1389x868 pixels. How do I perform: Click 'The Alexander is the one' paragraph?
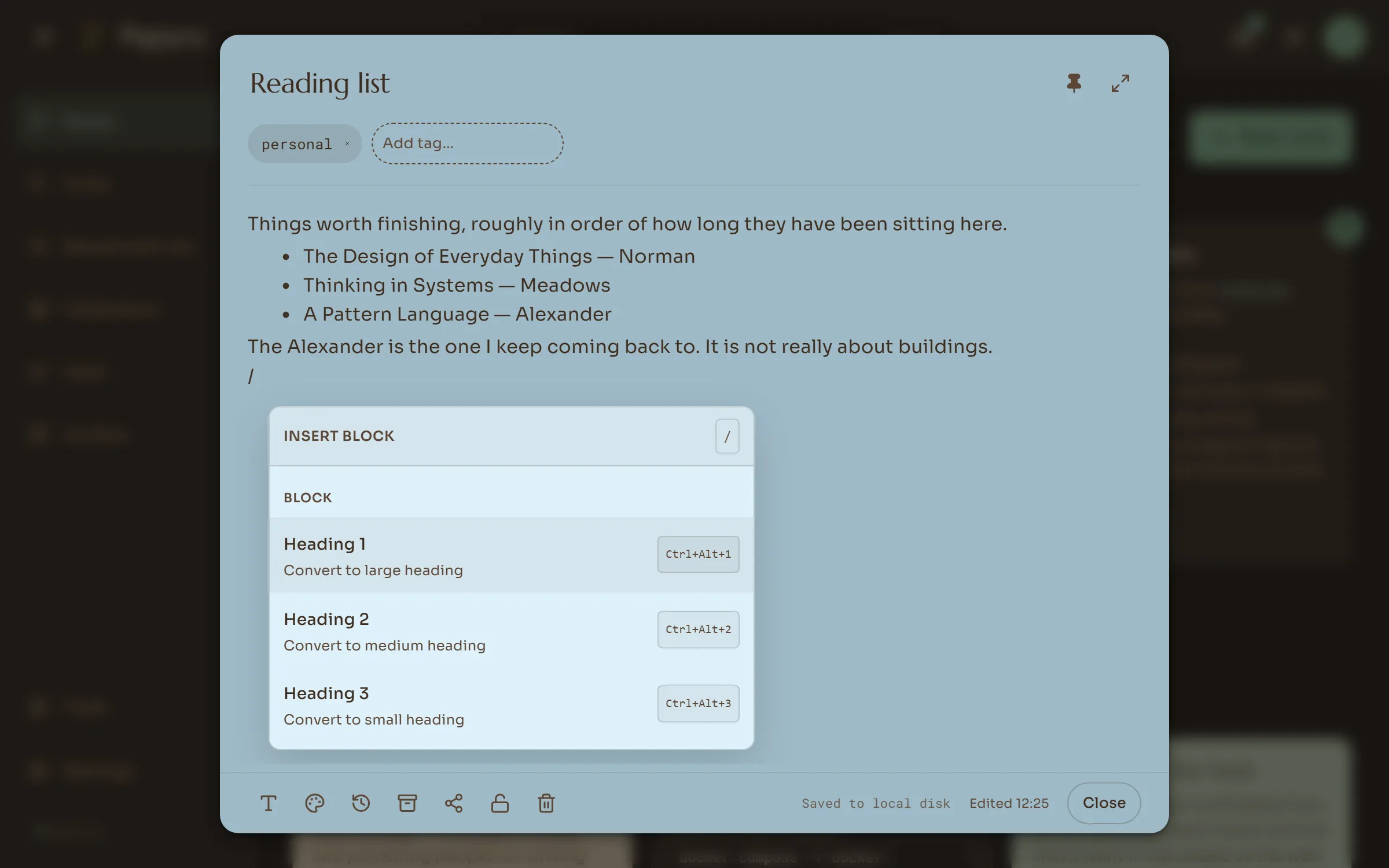tap(620, 347)
